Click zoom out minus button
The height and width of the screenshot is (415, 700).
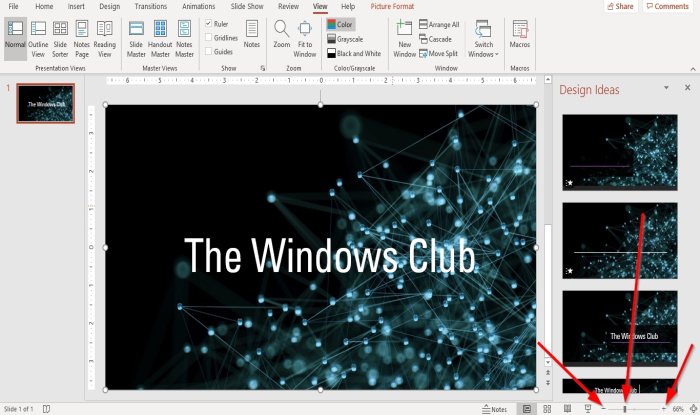(603, 409)
